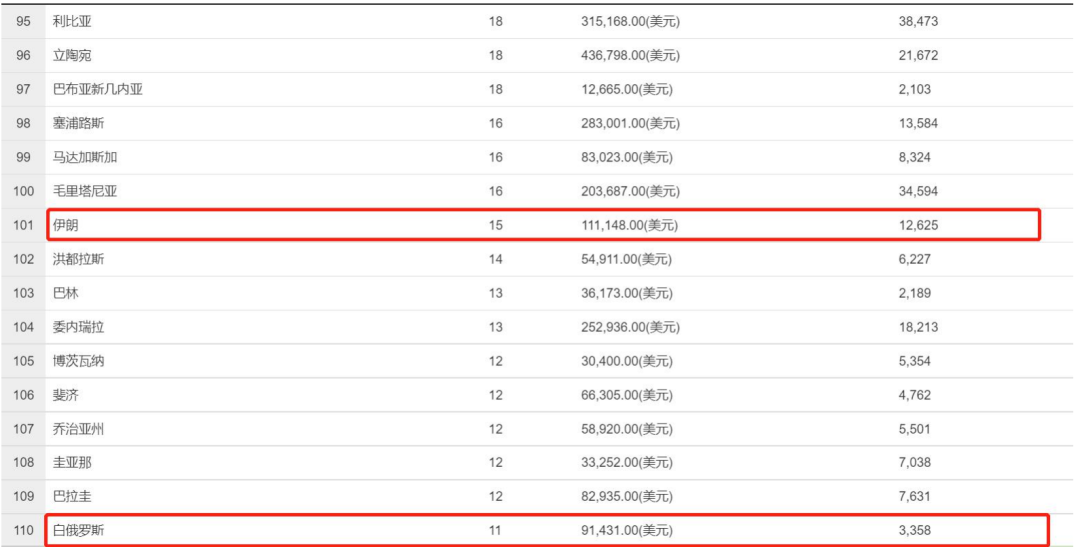The height and width of the screenshot is (547, 1080).
Task: Select amount 36,173.00(美元)
Action: pos(627,293)
